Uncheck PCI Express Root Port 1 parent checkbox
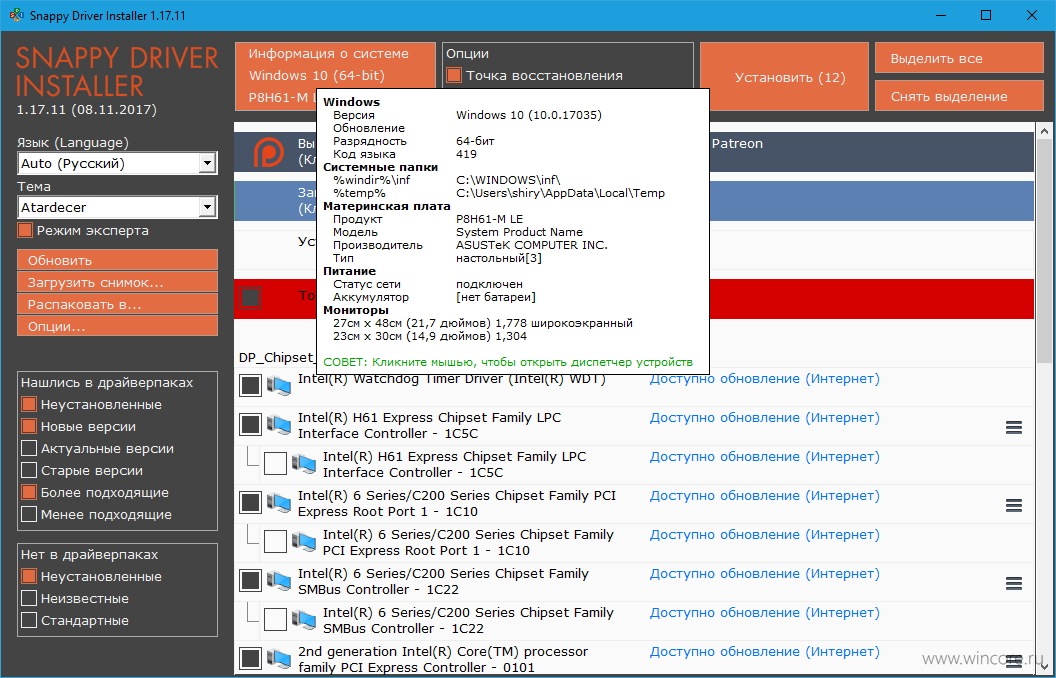 click(x=251, y=503)
